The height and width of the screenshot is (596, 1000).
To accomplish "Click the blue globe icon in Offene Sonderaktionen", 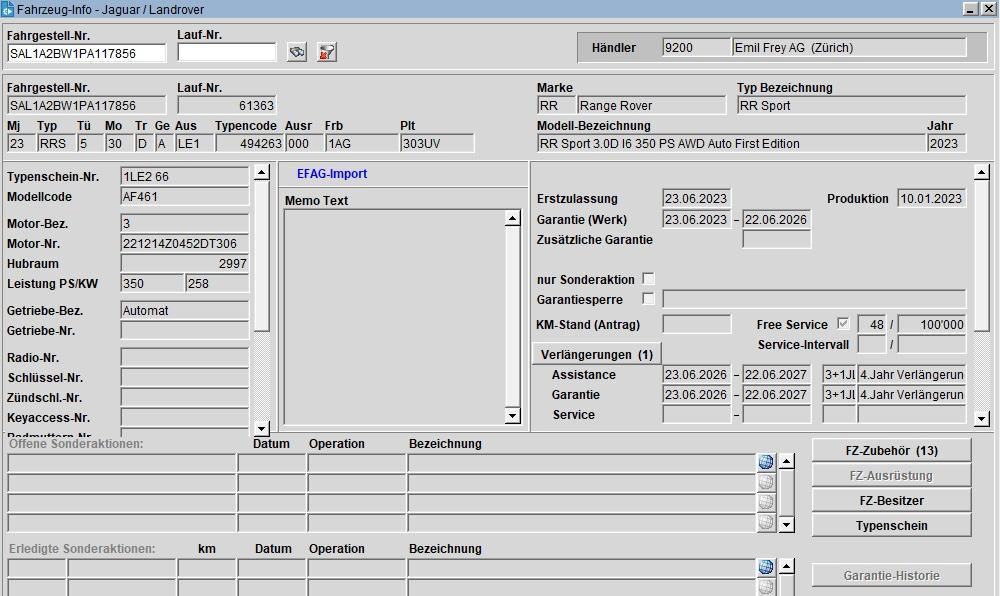I will pos(766,462).
